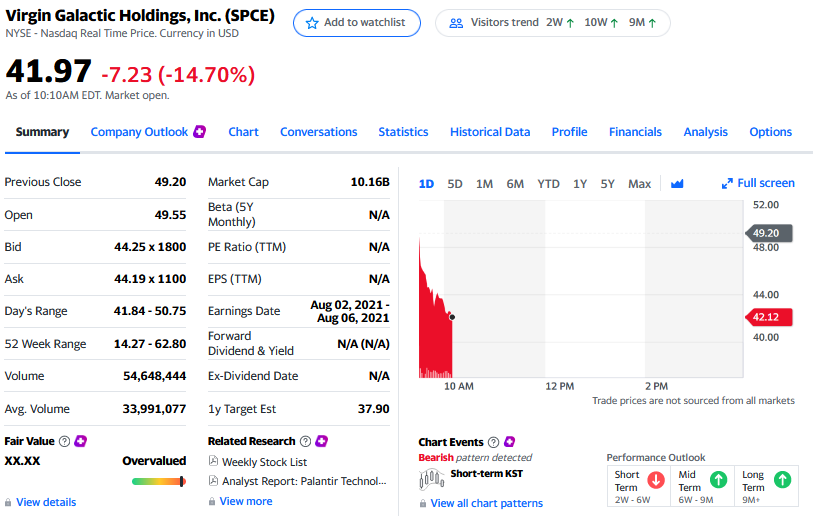Click the Full screen expand arrows icon
Image resolution: width=813 pixels, height=518 pixels.
727,184
